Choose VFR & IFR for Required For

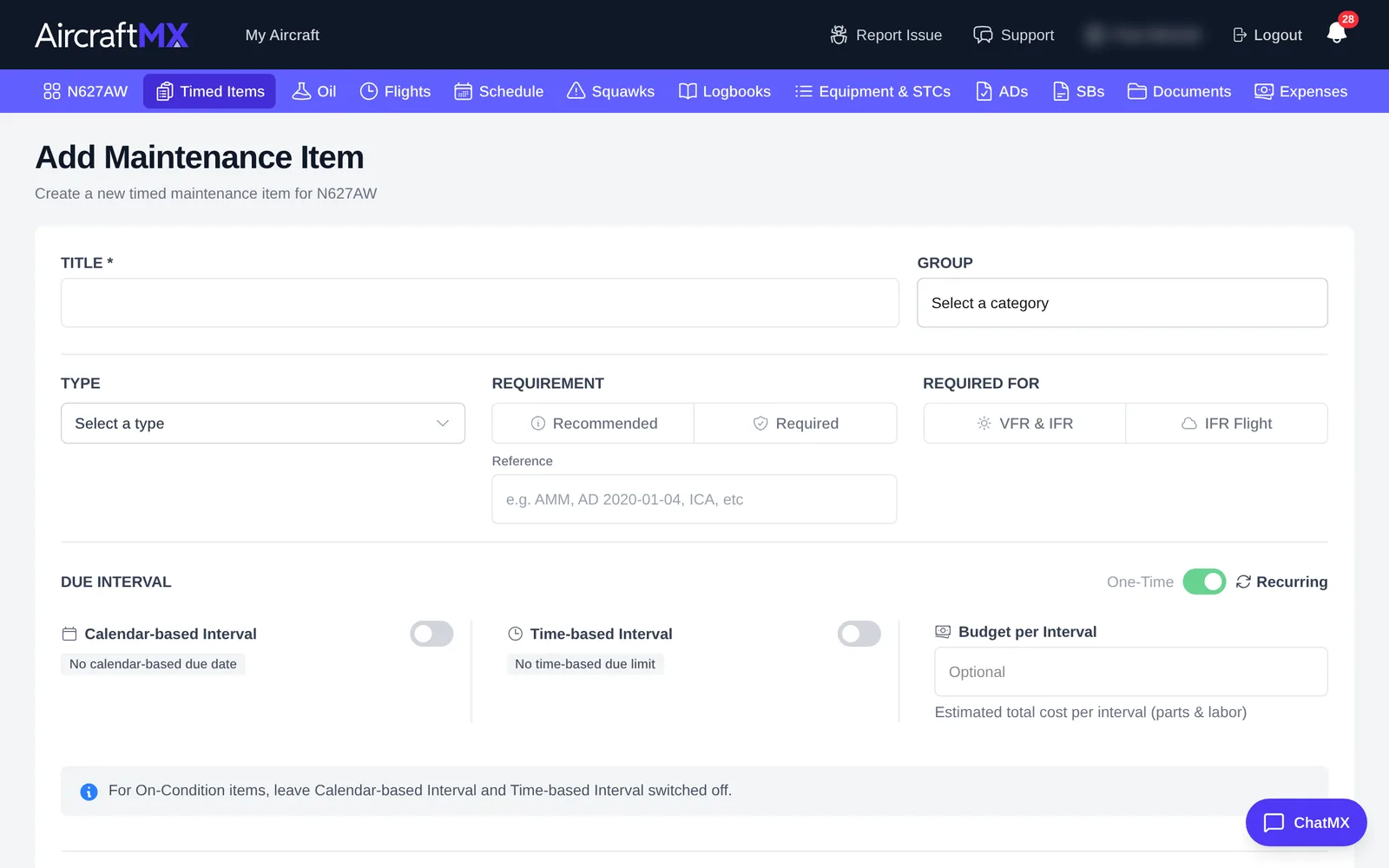1024,424
